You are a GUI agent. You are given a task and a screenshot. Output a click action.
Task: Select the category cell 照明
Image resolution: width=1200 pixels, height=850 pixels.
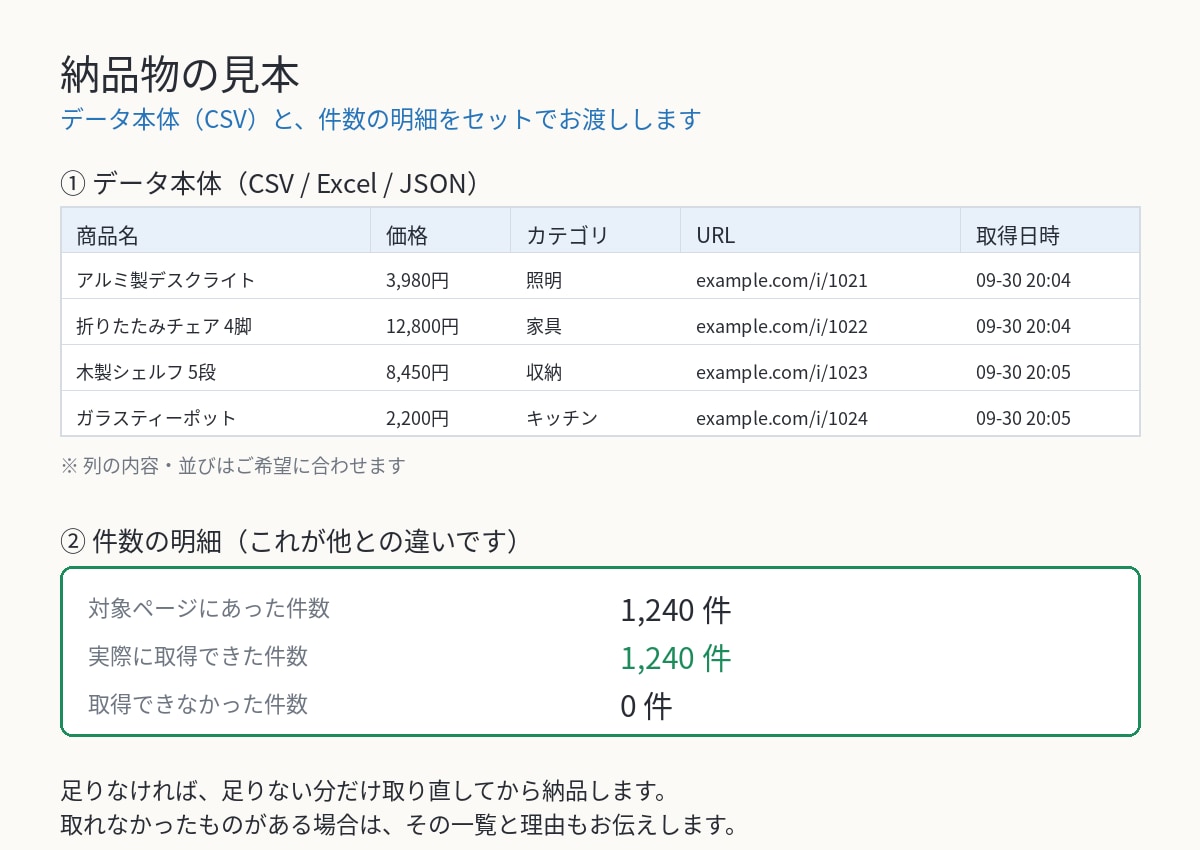click(544, 280)
